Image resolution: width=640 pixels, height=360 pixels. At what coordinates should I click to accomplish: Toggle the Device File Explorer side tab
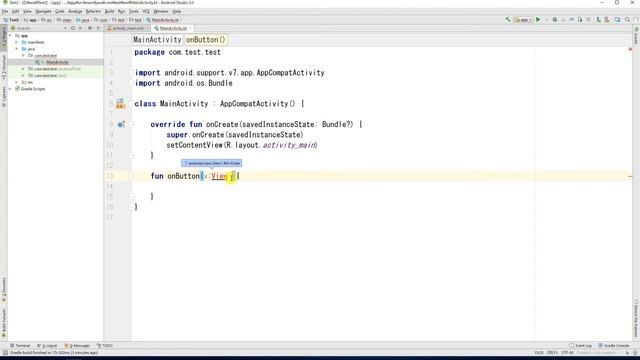point(636,319)
